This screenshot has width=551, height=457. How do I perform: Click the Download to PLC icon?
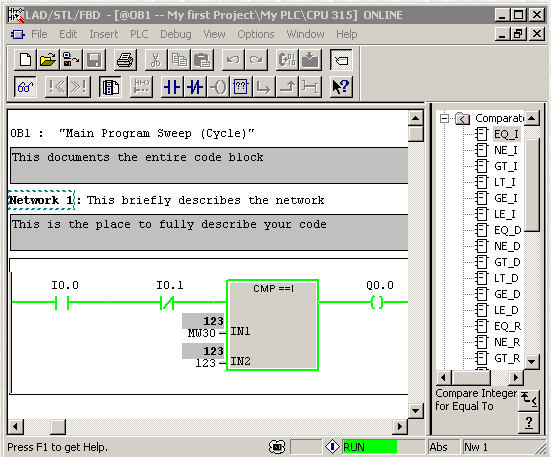(x=310, y=60)
